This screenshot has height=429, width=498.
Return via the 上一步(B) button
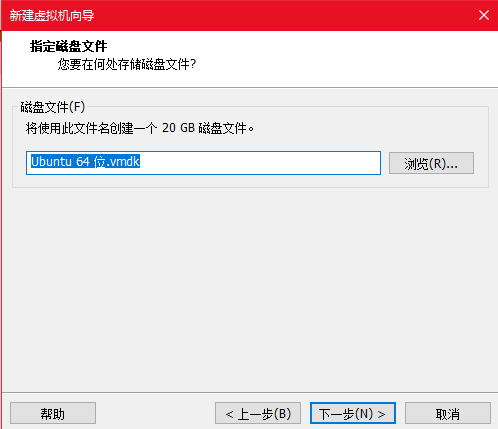[x=258, y=413]
